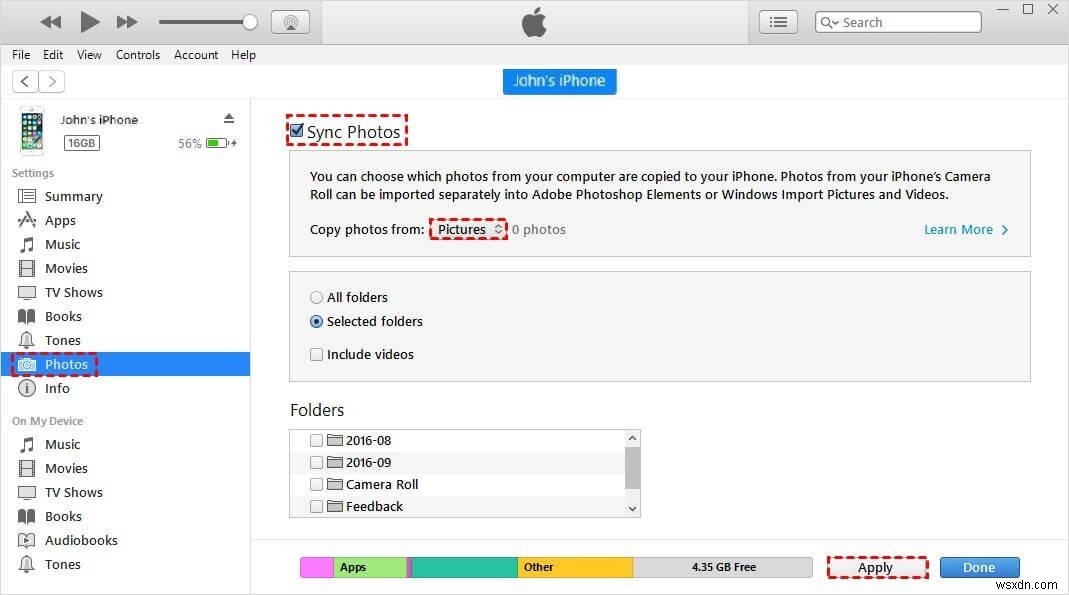Image resolution: width=1069 pixels, height=595 pixels.
Task: Collapse the folder list with scrollbar down arrow
Action: (631, 508)
